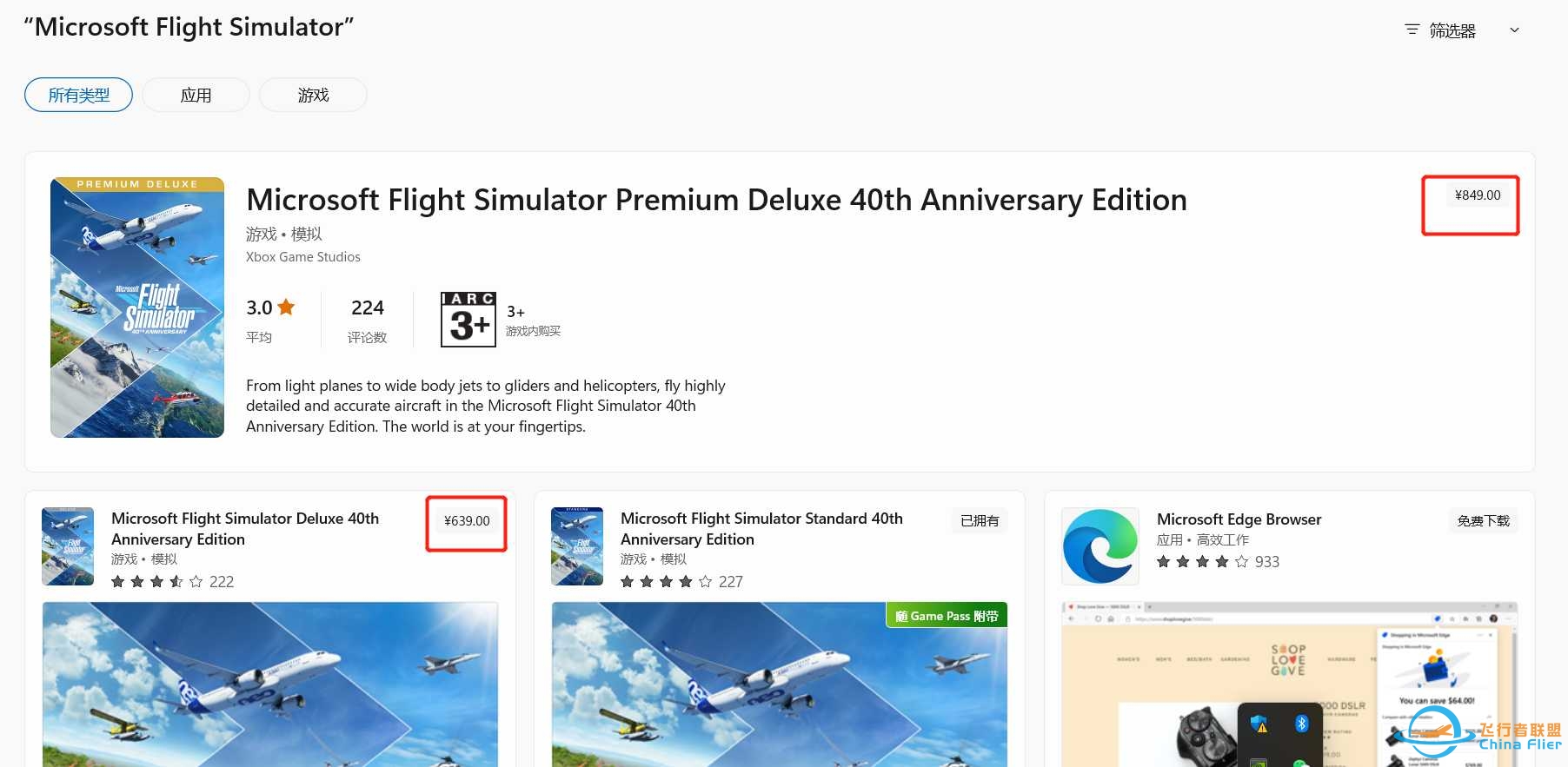Click Deluxe 40th Anniversary small game icon

[68, 546]
